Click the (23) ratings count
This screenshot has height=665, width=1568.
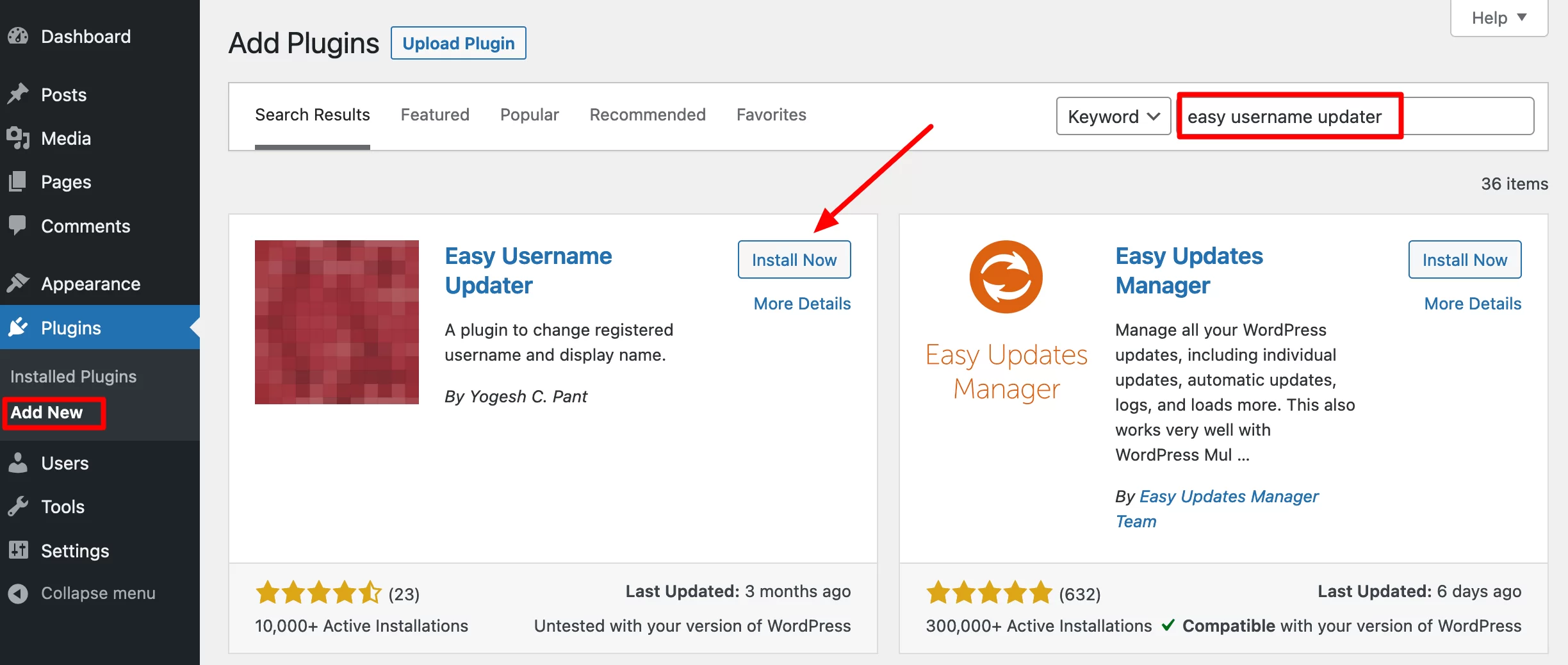click(404, 594)
